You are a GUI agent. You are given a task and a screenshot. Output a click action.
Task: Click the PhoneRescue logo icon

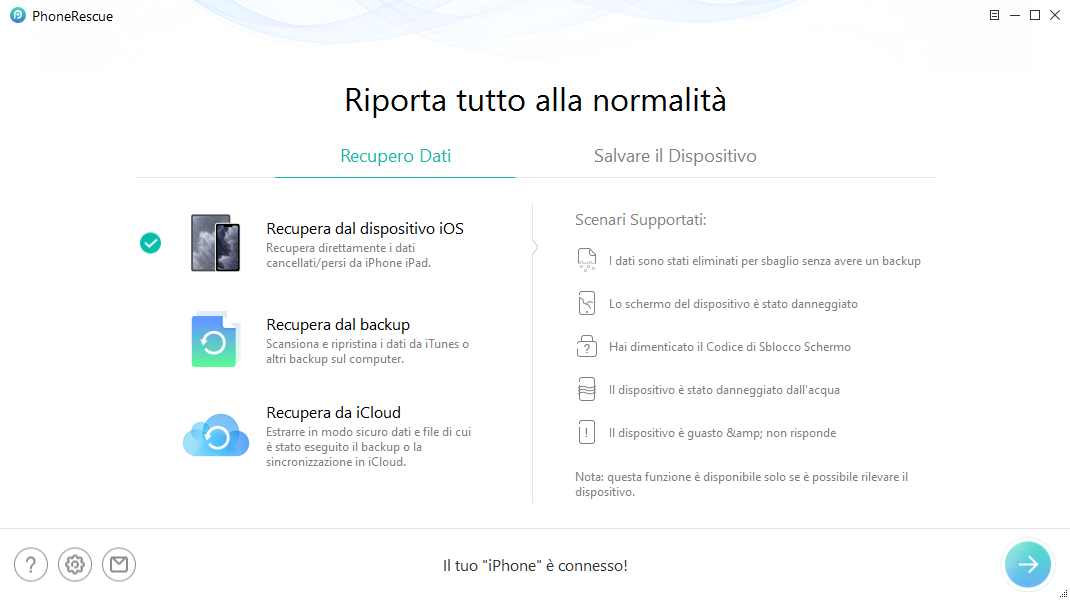(17, 16)
